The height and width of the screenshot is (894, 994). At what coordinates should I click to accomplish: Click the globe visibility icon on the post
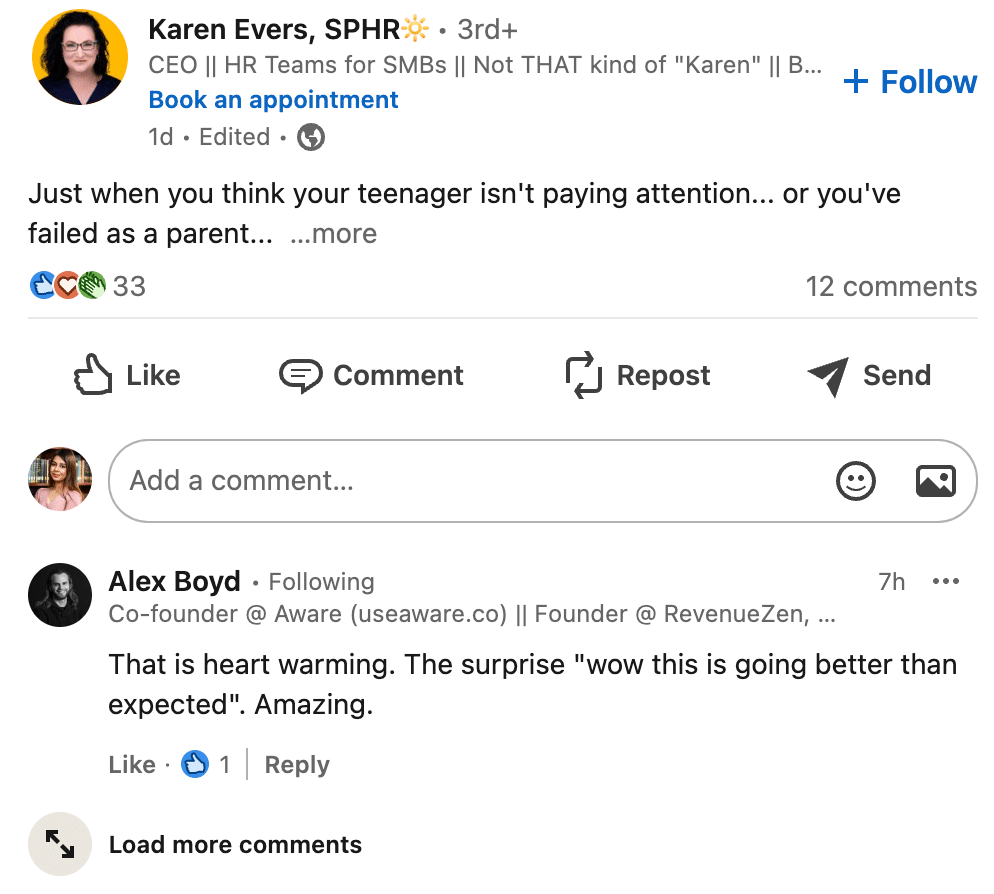coord(310,136)
